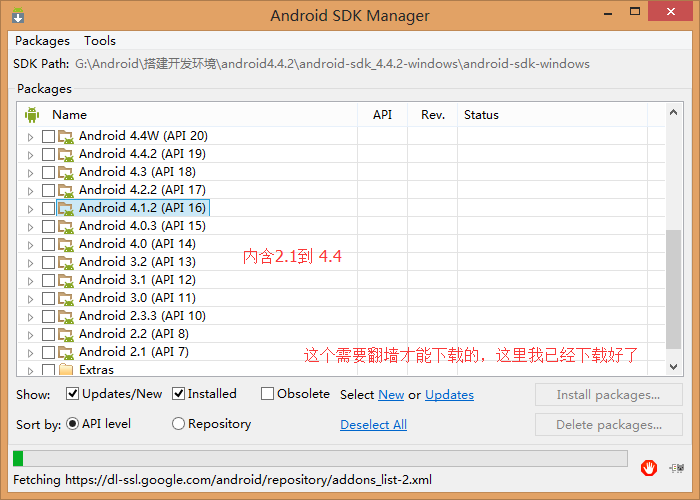
Task: Check the Android 4.1.2 (API 16) checkbox
Action: (48, 208)
